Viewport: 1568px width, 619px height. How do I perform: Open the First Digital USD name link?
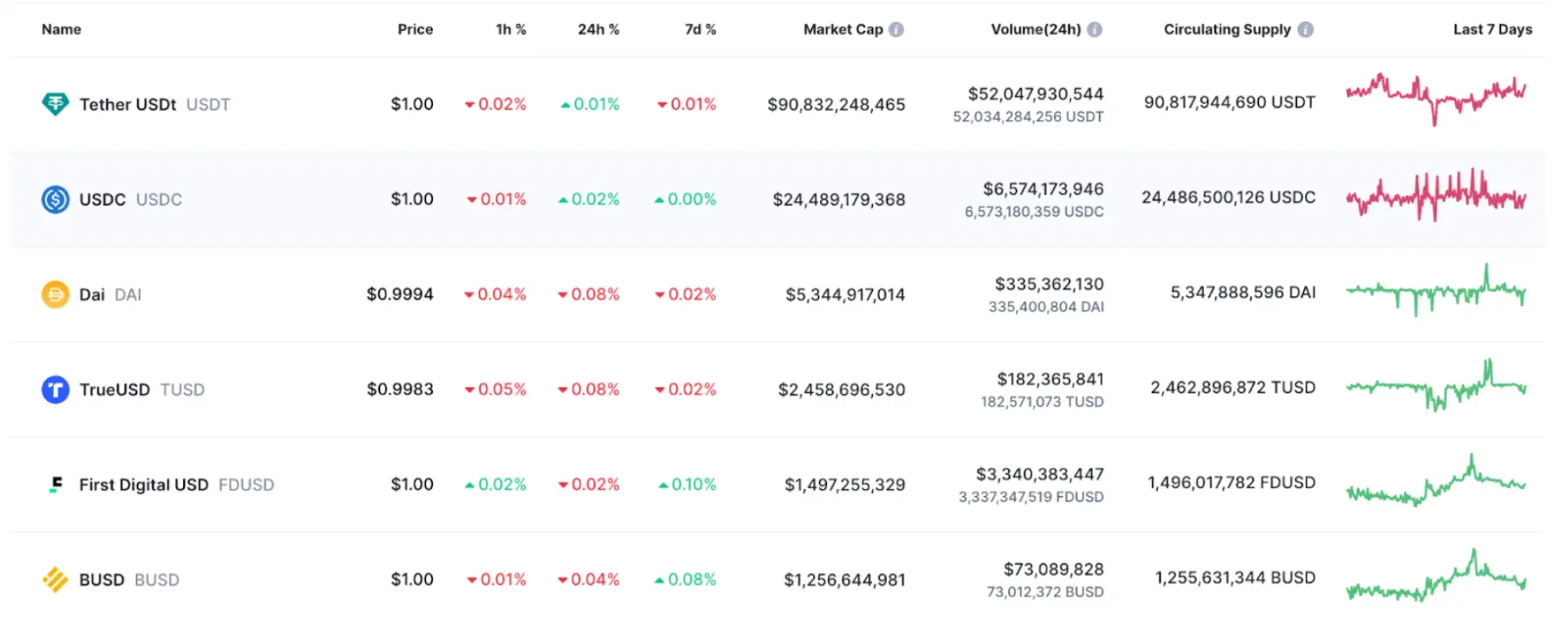click(x=143, y=484)
